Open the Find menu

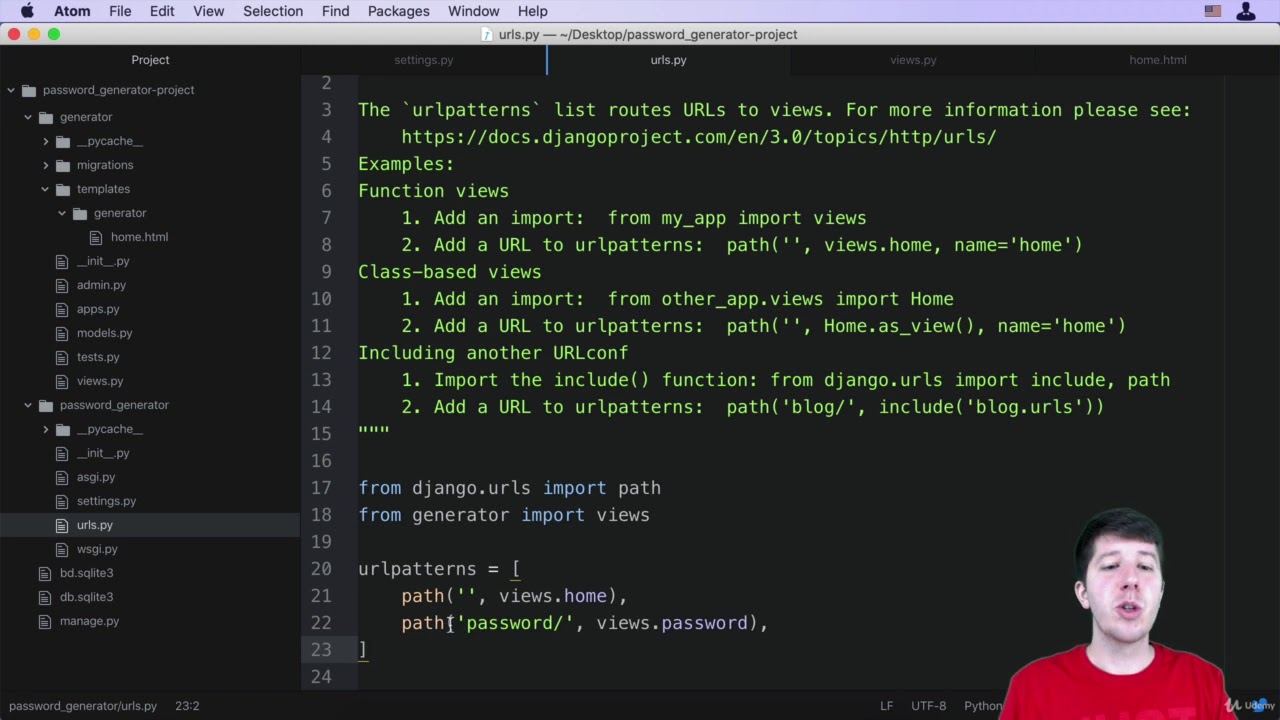click(x=335, y=11)
